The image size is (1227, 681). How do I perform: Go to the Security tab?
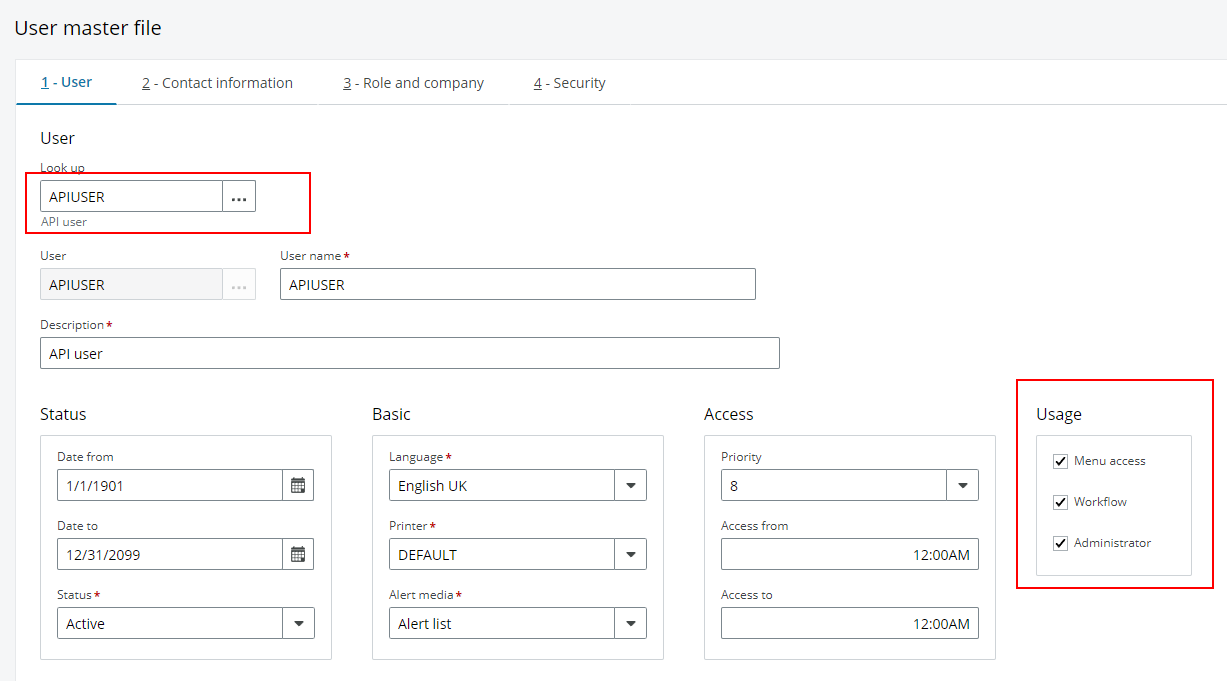click(x=569, y=83)
